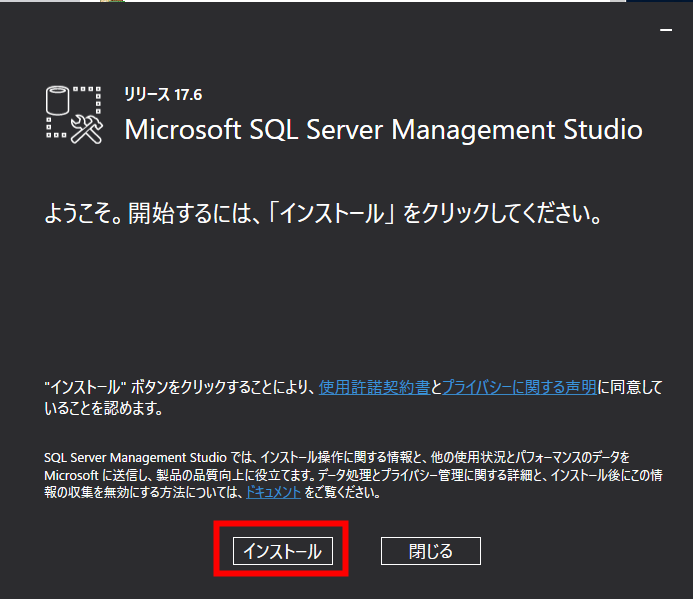This screenshot has width=693, height=599.
Task: Click the Microsoft SQL Server Management Studio title
Action: [383, 130]
